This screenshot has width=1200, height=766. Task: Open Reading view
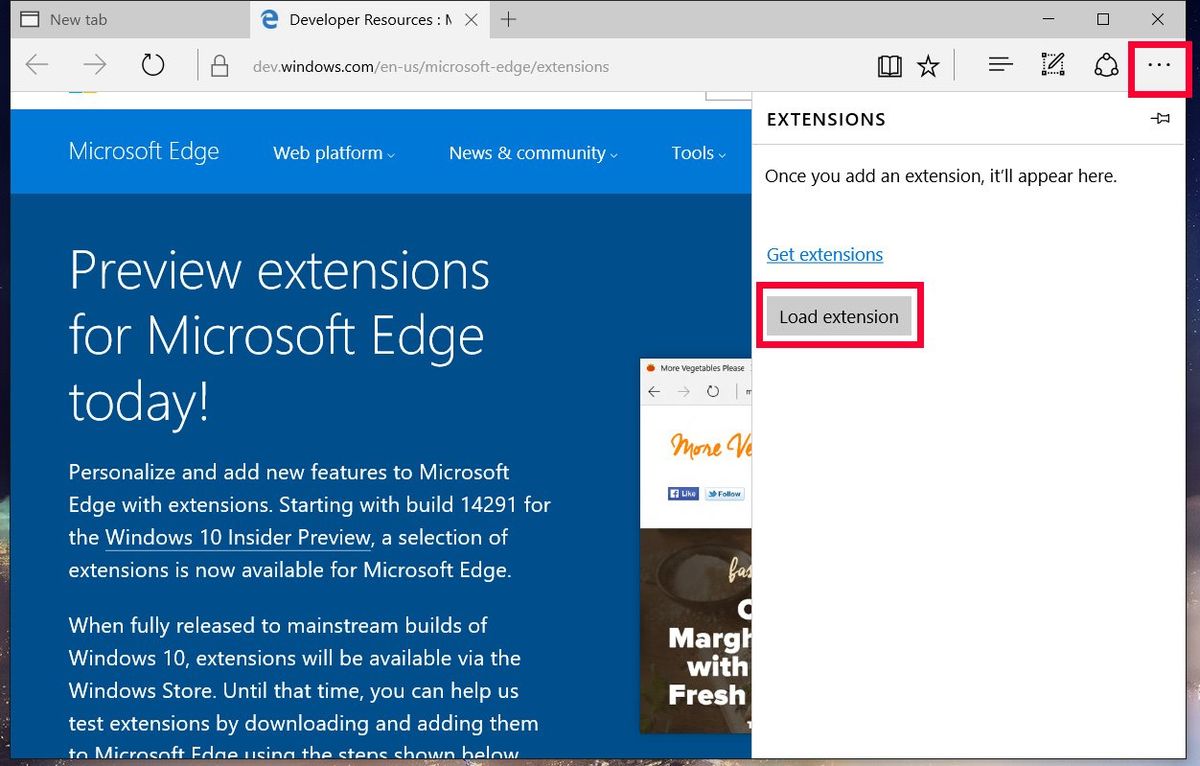click(889, 64)
